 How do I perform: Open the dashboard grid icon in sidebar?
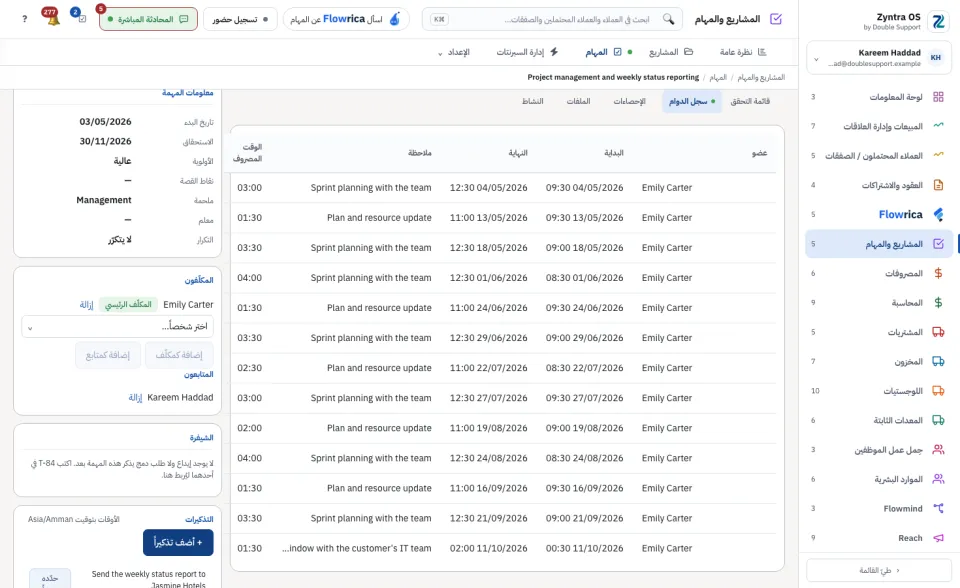(938, 97)
